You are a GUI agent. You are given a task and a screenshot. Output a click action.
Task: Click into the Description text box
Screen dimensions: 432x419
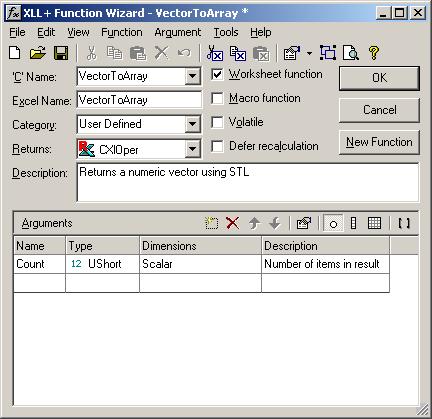coord(248,182)
